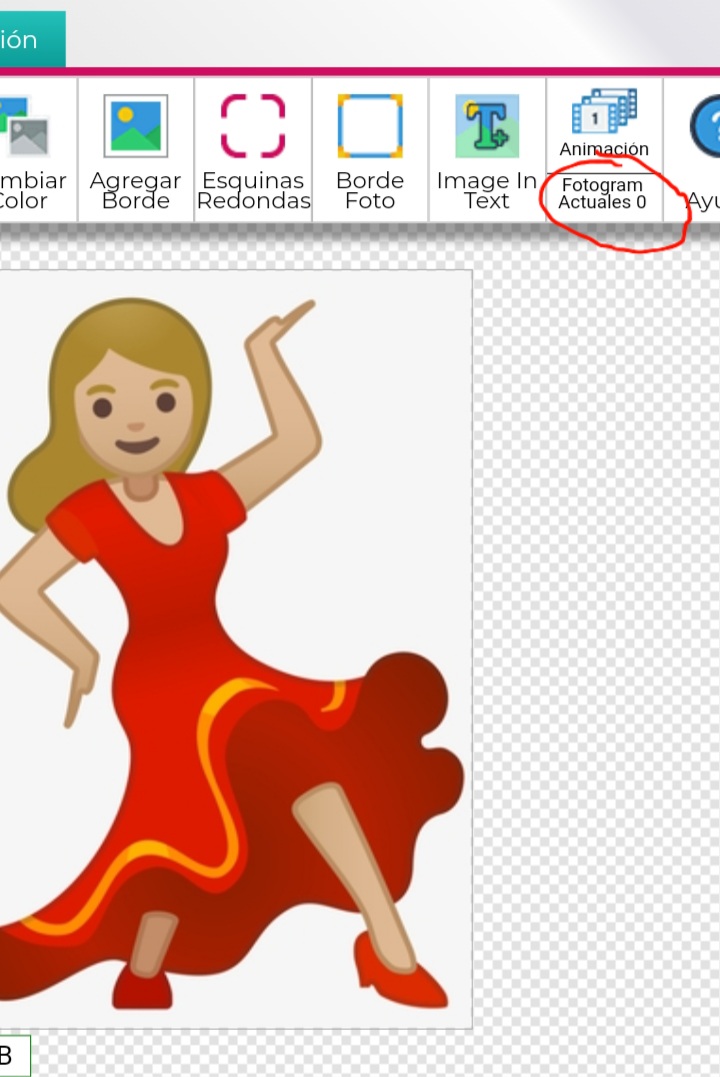Click the 'Animación' text label

[x=604, y=149]
